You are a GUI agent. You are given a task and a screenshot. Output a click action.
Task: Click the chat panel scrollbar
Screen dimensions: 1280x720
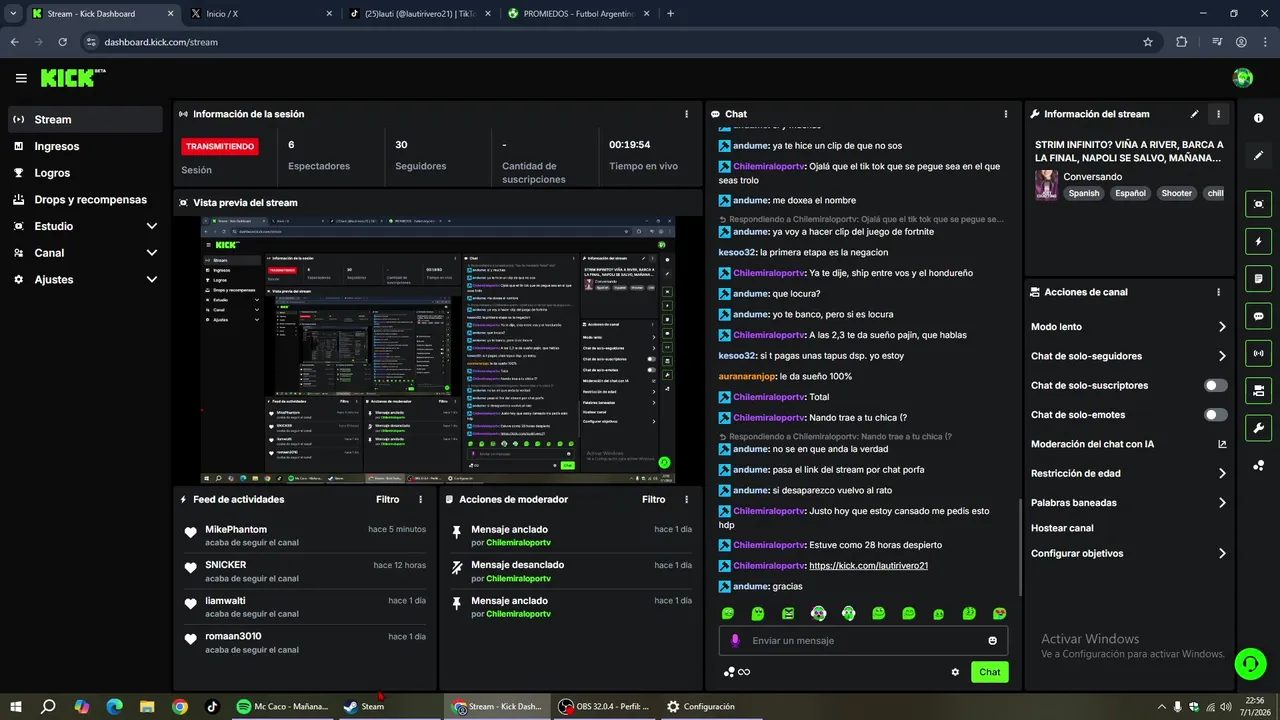click(x=1019, y=545)
